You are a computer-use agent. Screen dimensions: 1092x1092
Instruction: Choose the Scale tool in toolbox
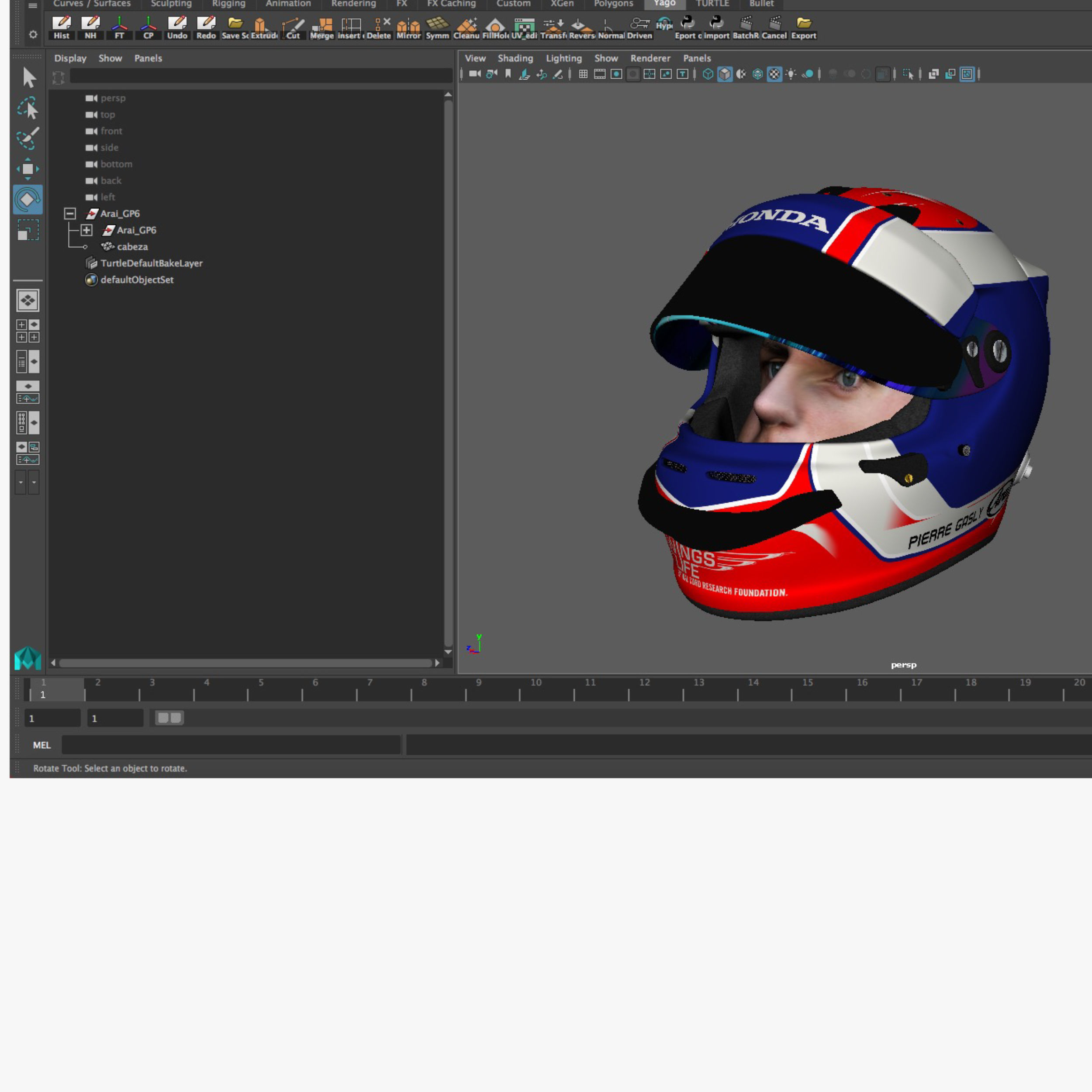tap(28, 230)
